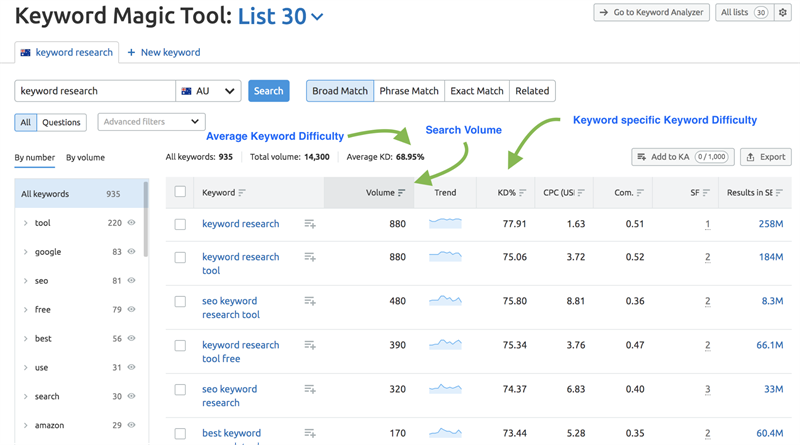Viewport: 800px width, 445px height.
Task: Check the 'keyword research tool free' checkbox
Action: click(x=180, y=346)
